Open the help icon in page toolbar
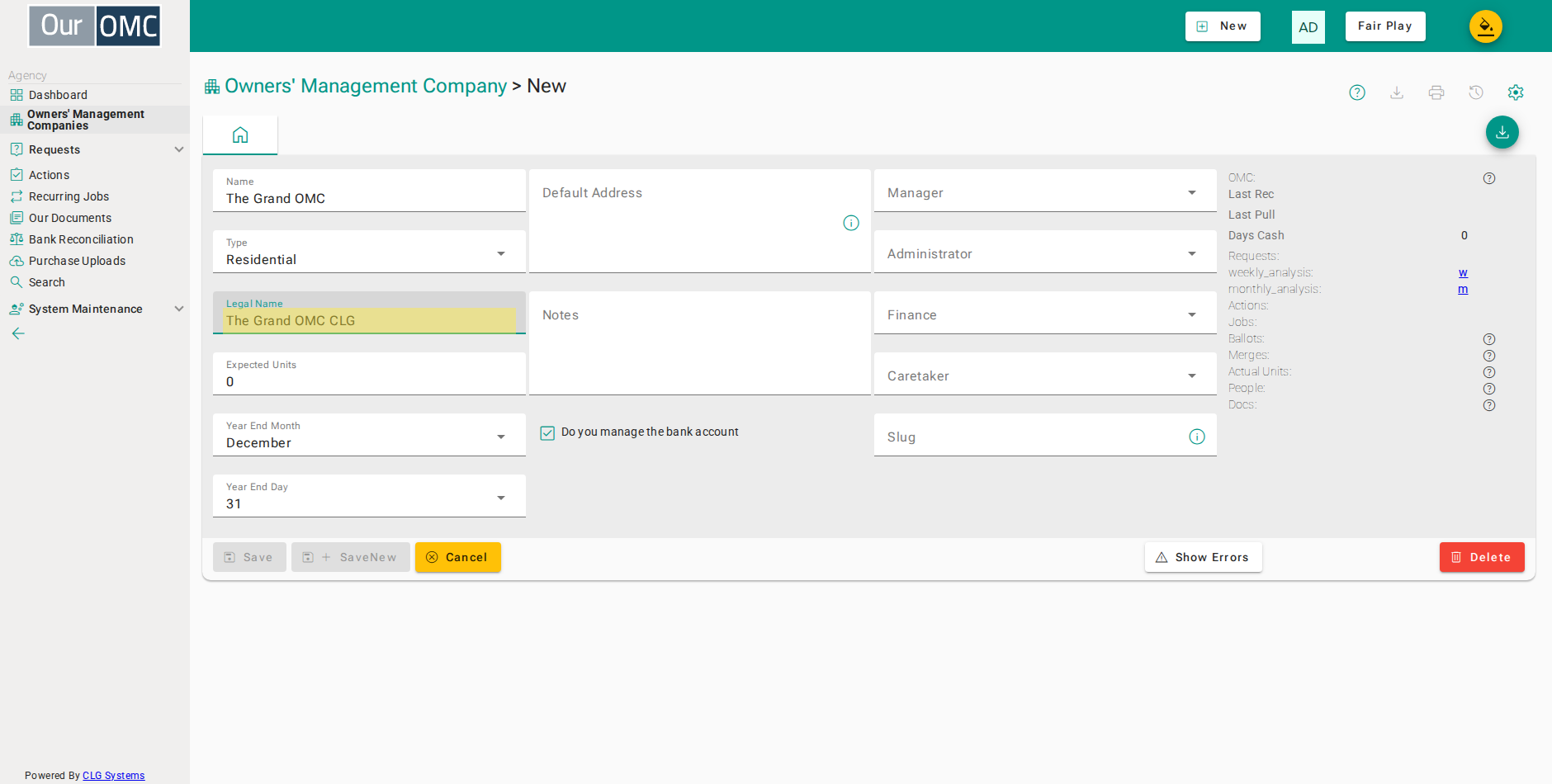The image size is (1552, 784). click(1357, 92)
